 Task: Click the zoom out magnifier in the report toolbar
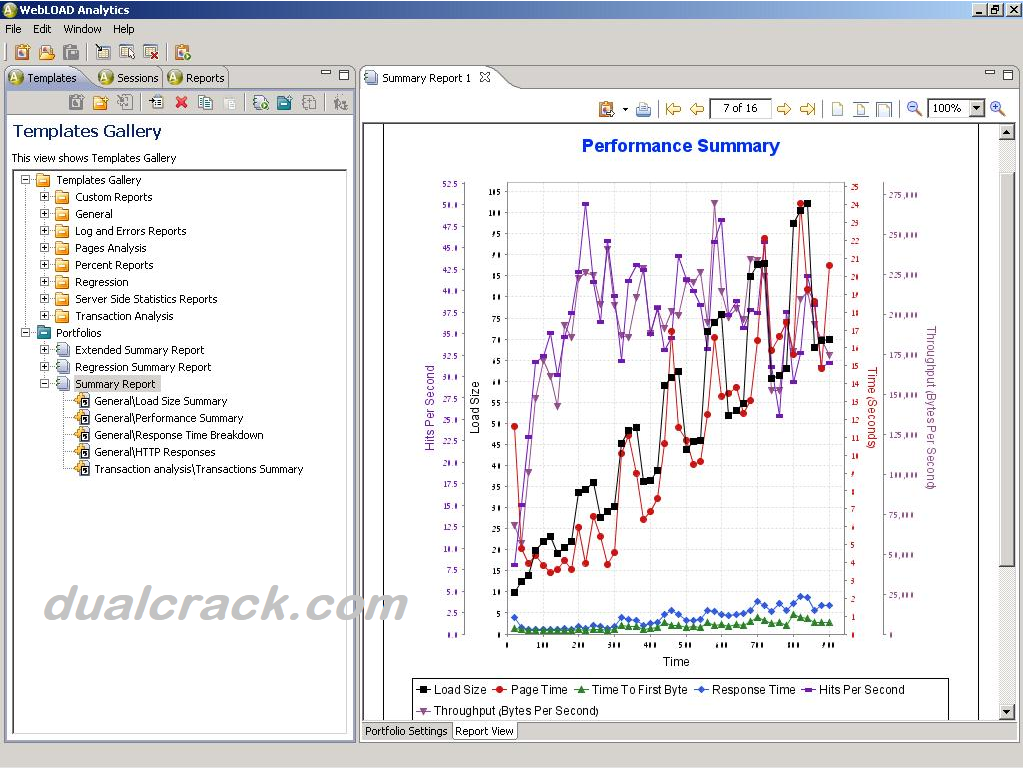tap(913, 108)
